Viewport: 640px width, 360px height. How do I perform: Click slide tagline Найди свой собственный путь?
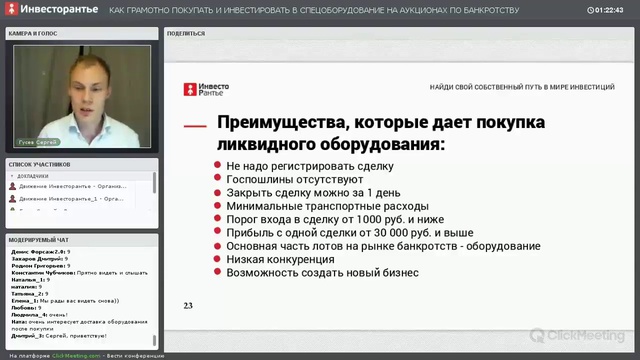(x=522, y=87)
